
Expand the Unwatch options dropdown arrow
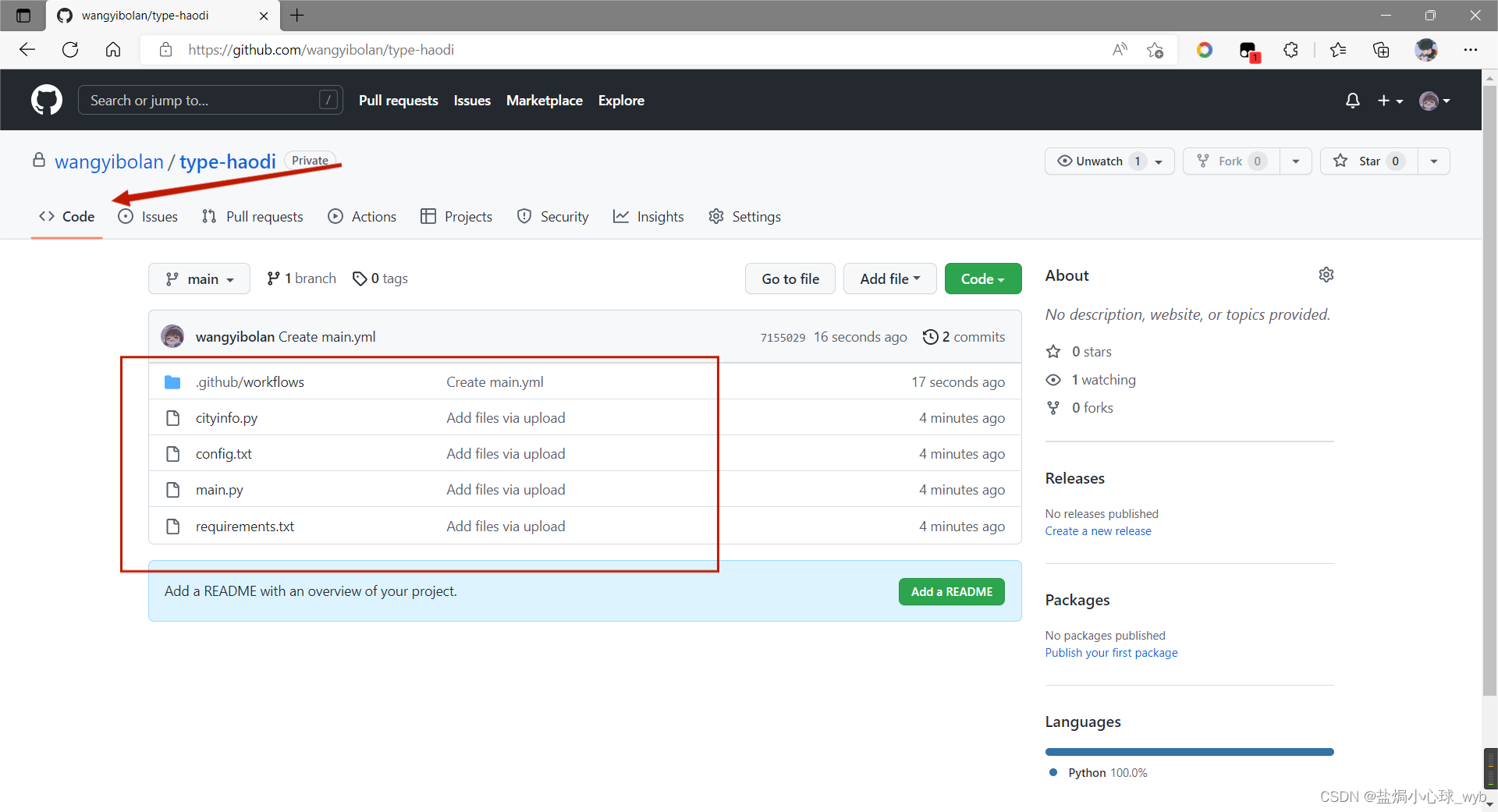1159,161
